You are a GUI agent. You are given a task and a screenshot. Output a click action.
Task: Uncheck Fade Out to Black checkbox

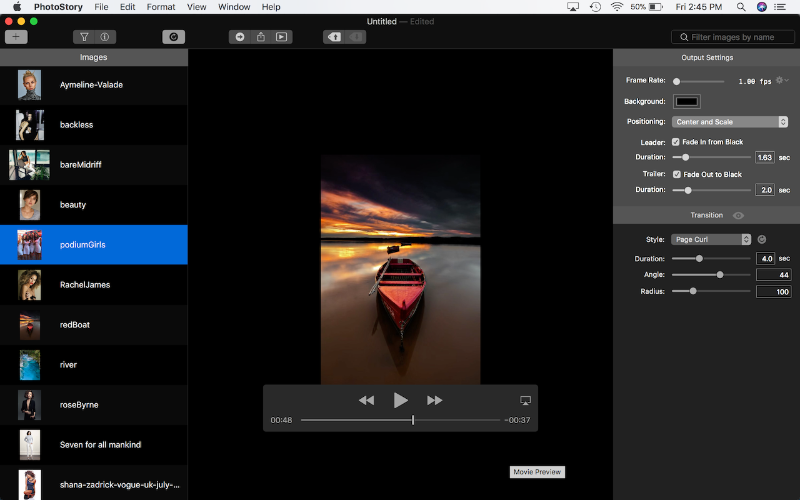(676, 174)
